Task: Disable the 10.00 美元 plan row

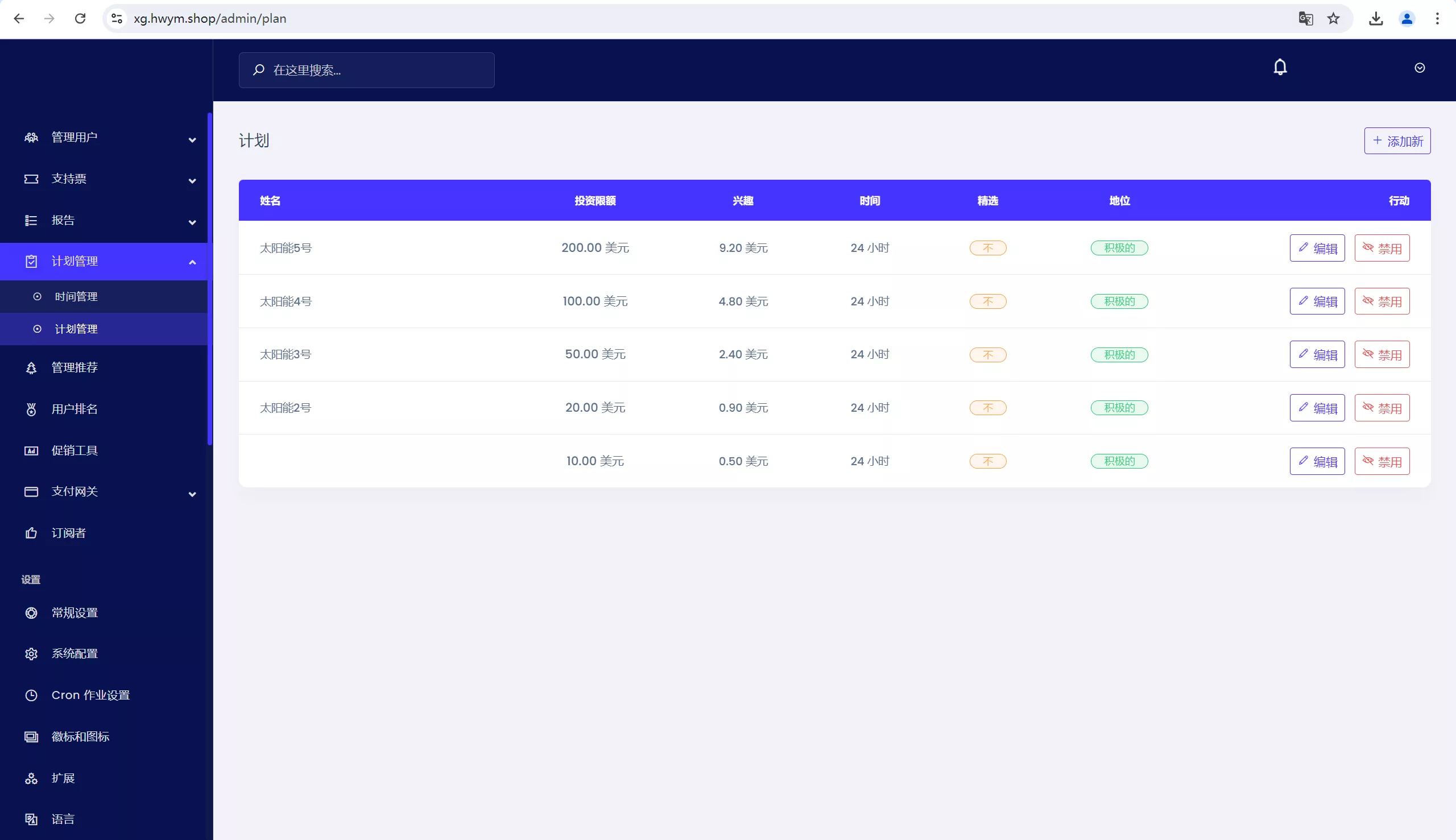Action: point(1381,461)
